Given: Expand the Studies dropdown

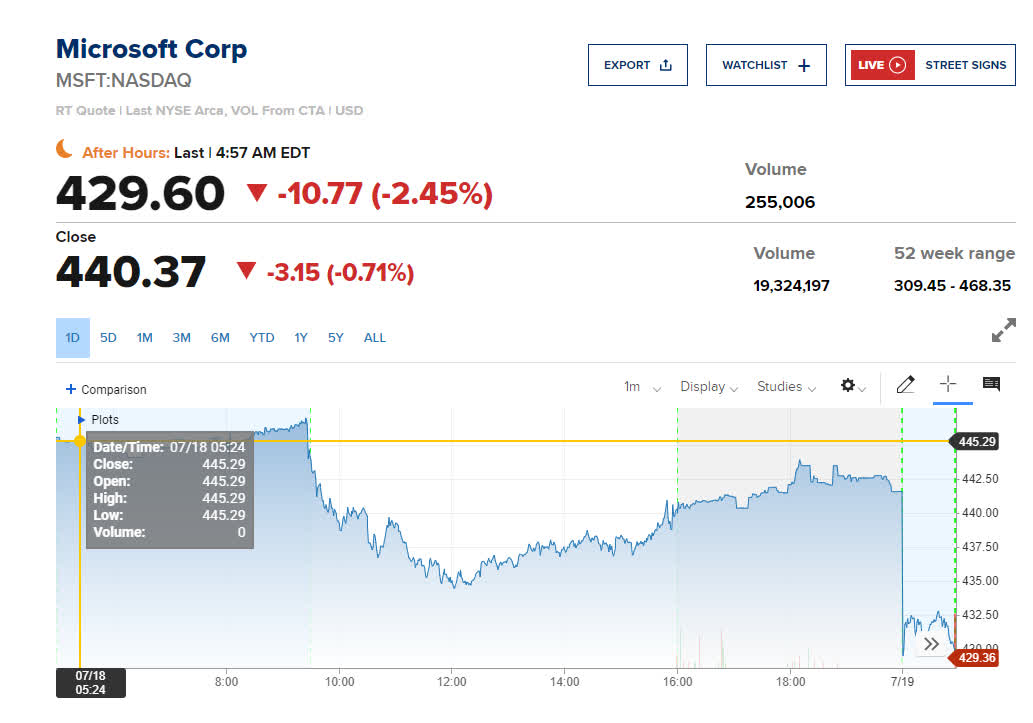Looking at the screenshot, I should [786, 387].
